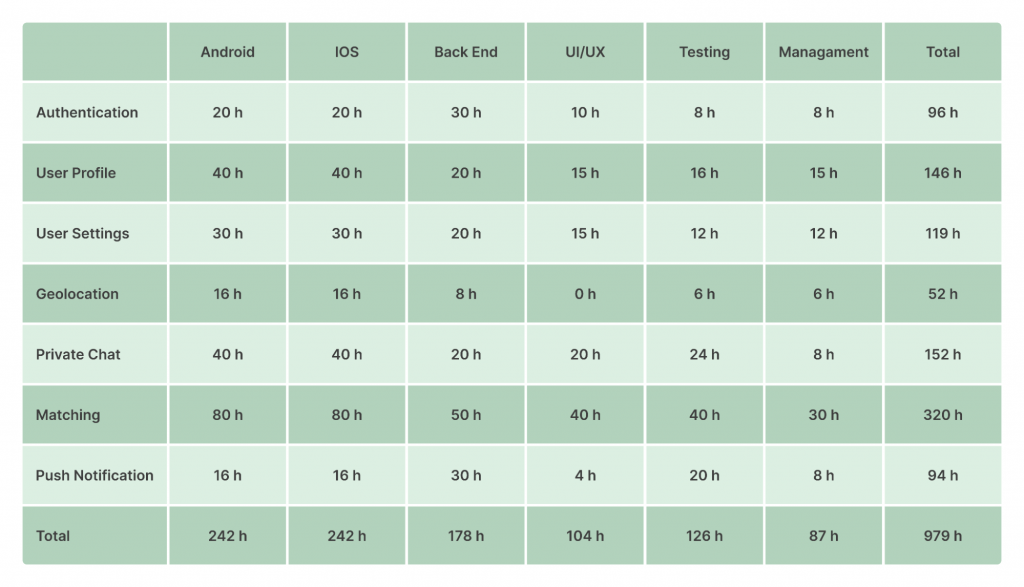Click the Push Notification row label
The width and height of the screenshot is (1024, 587).
click(95, 475)
